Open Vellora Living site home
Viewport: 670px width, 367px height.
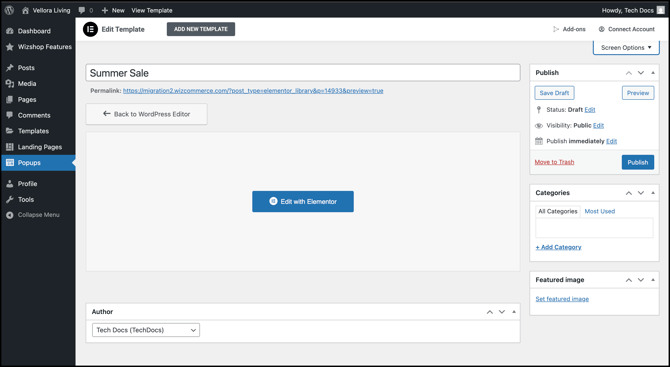[46, 10]
